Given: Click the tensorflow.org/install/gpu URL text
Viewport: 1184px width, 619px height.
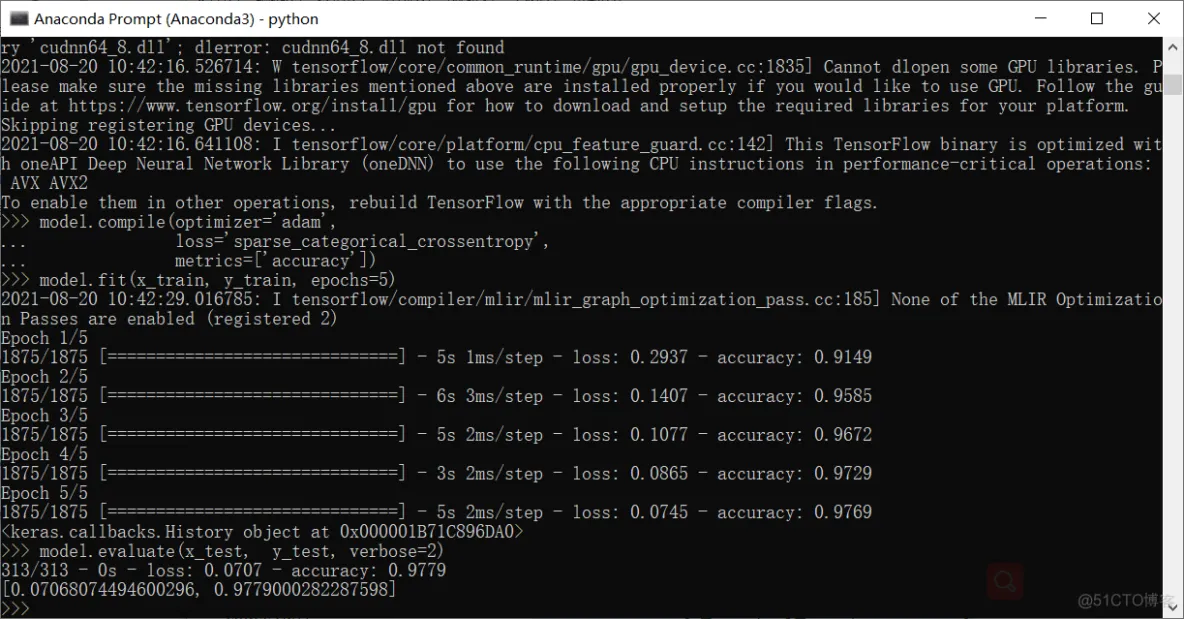Looking at the screenshot, I should (253, 106).
